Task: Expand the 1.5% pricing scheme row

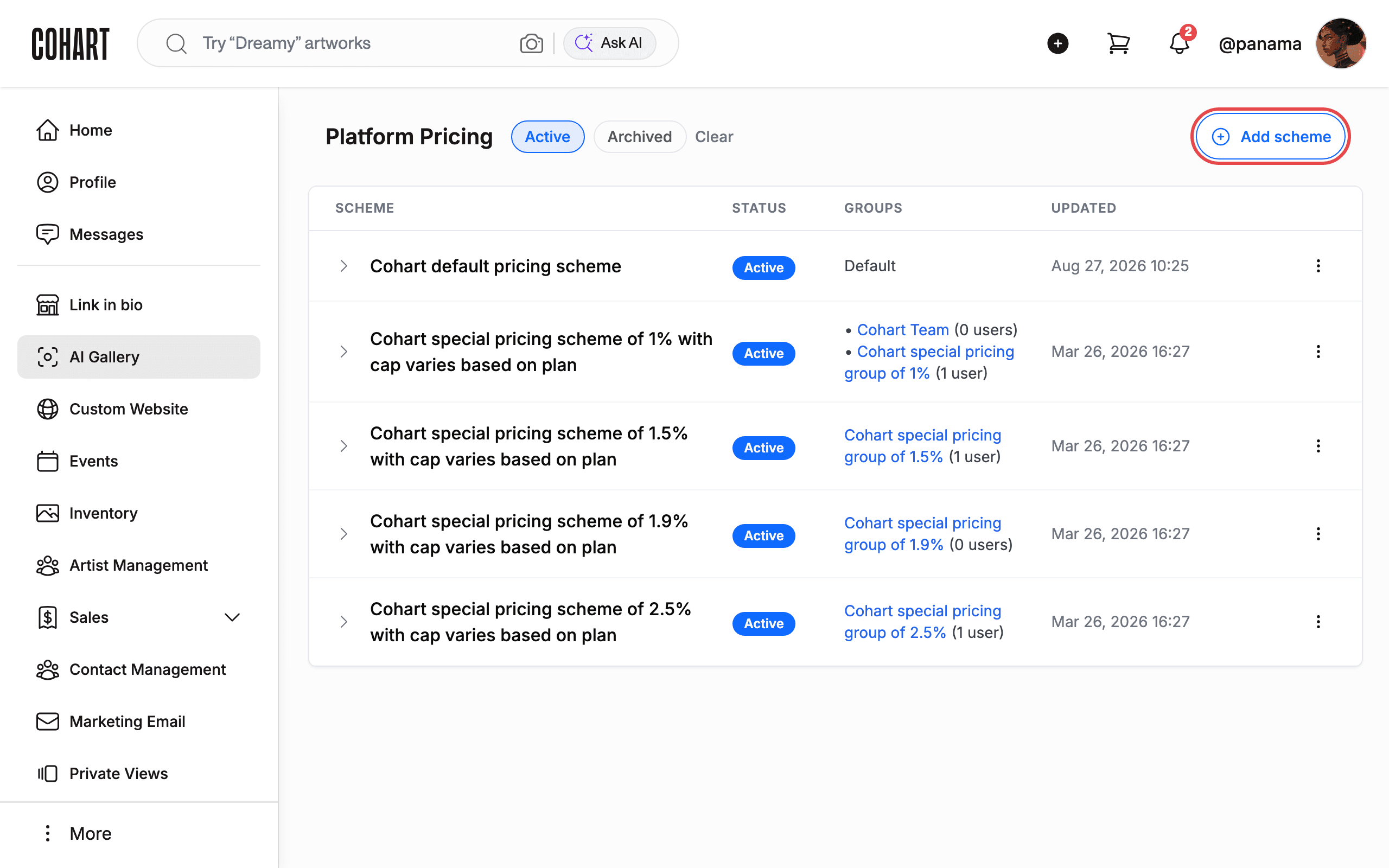Action: [x=344, y=446]
